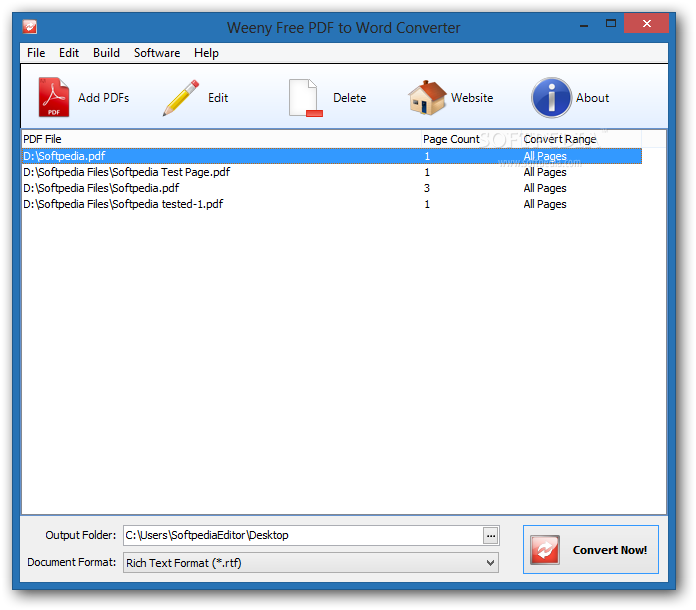The width and height of the screenshot is (696, 610).
Task: Select the Softpedia Test Page.pdf row
Action: (332, 172)
